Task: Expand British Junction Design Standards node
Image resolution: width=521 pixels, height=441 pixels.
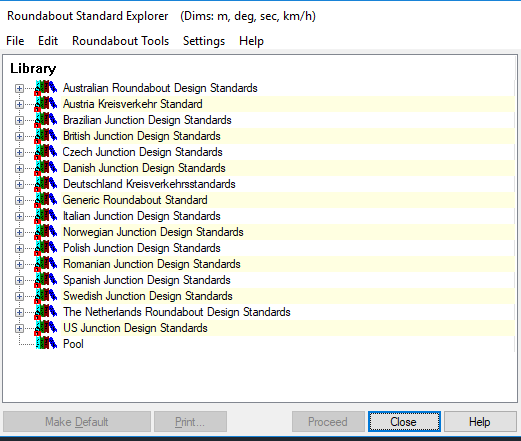Action: click(x=19, y=136)
